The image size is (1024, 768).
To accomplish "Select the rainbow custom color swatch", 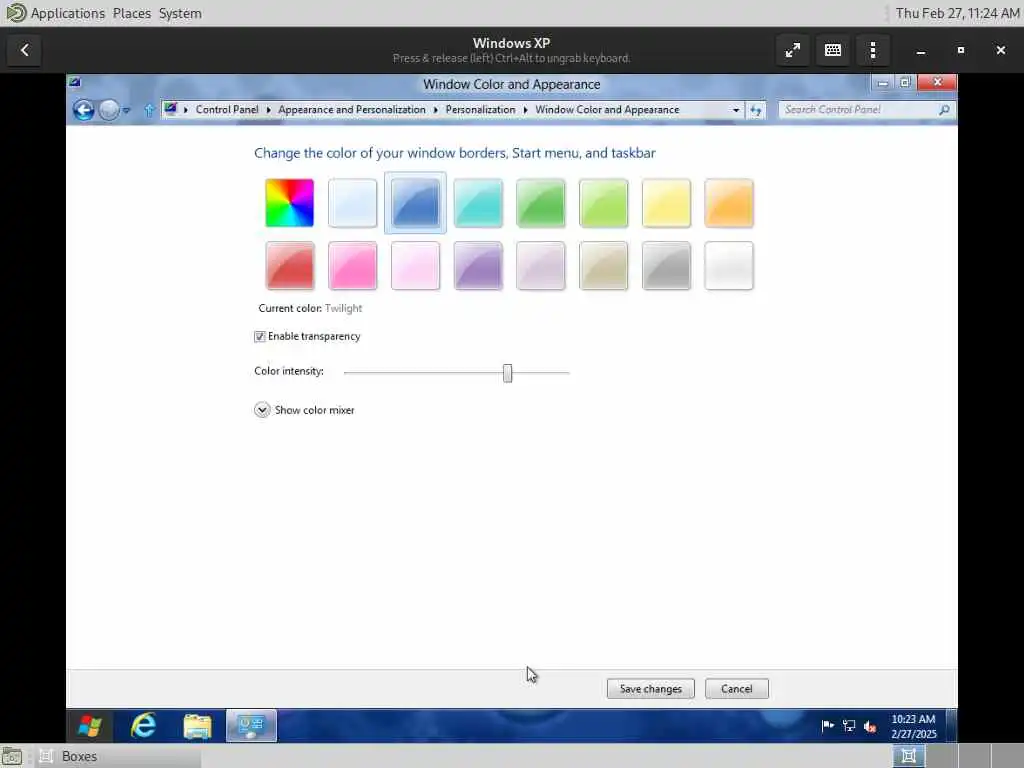I will 289,203.
